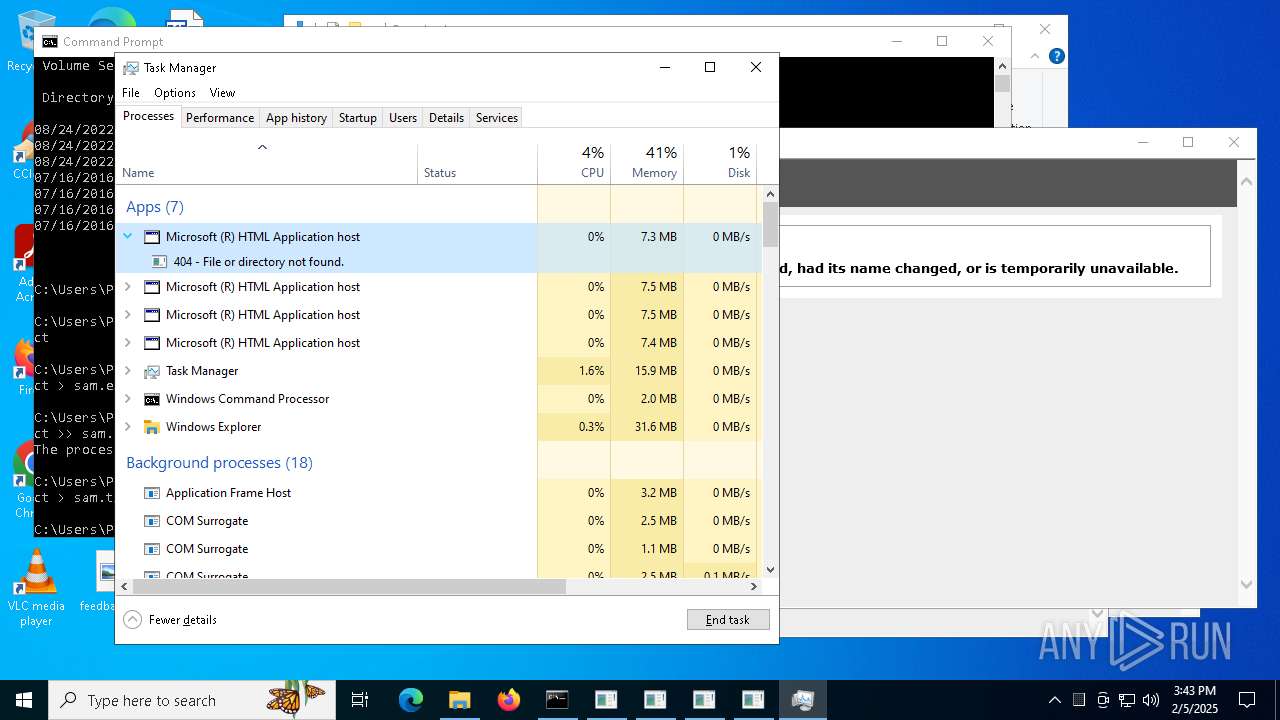Select the COM Surrogate process using 1.1 MB

(x=438, y=549)
